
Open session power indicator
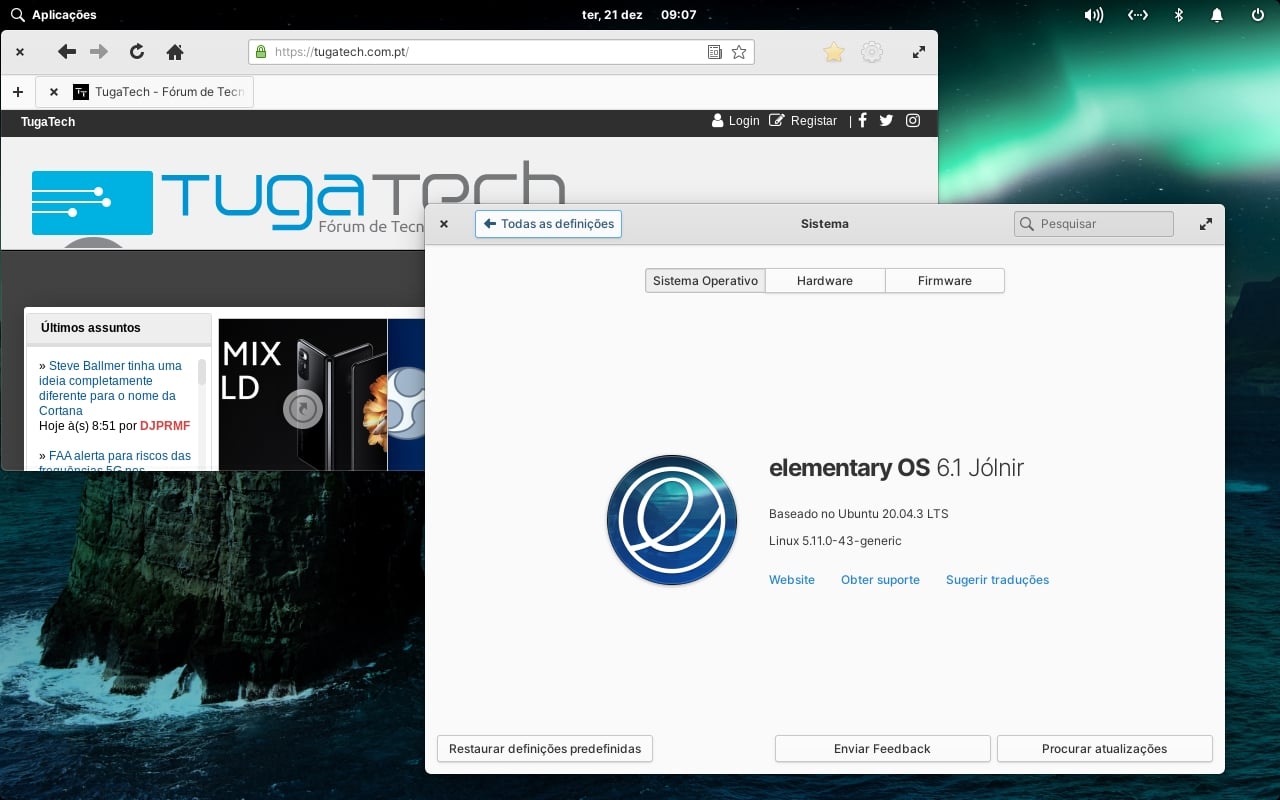coord(1258,15)
